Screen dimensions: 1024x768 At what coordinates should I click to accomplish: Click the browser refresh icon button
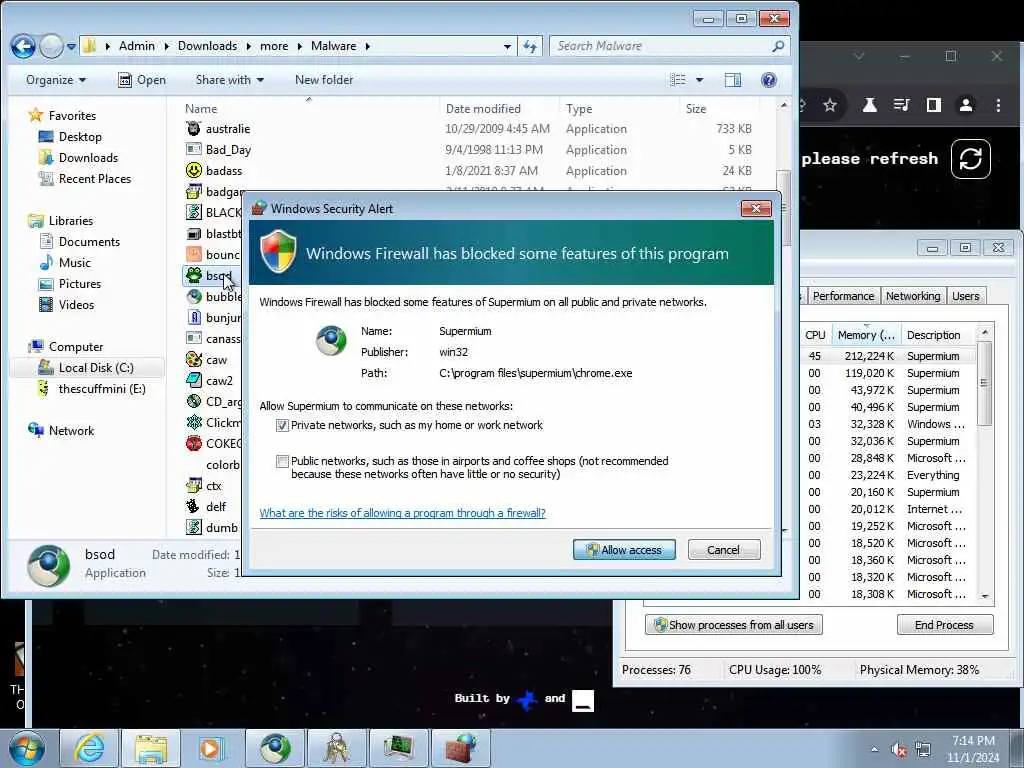pos(970,159)
